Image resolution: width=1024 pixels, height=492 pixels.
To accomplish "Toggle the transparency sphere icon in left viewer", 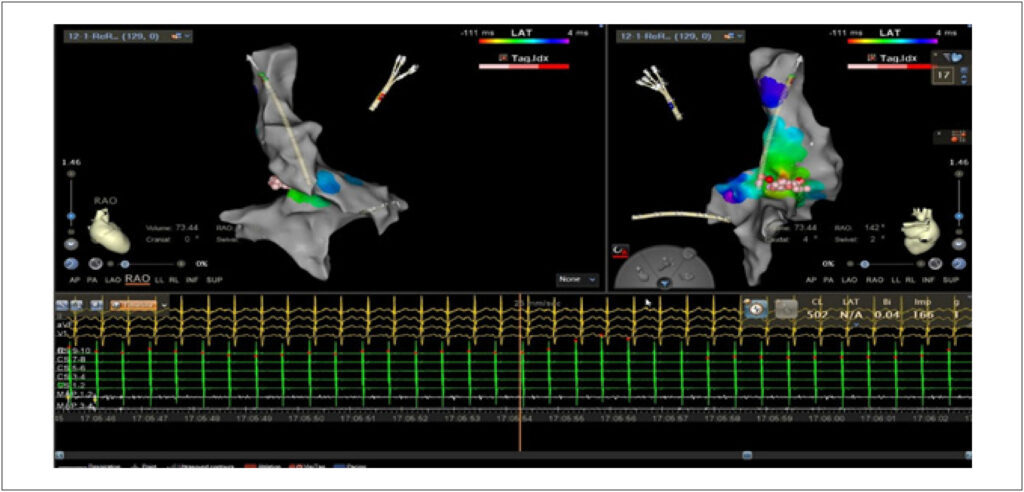I will pos(95,264).
